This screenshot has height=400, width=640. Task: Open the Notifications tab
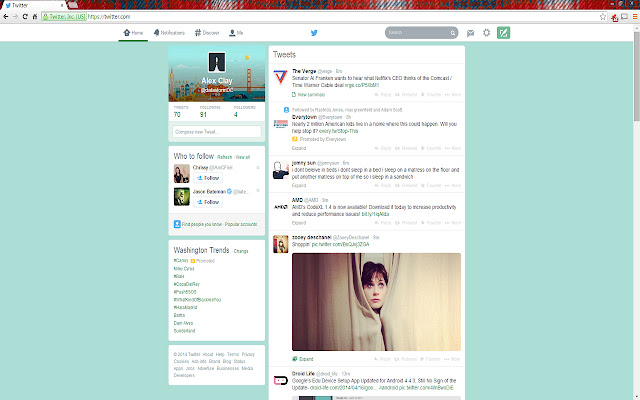169,33
